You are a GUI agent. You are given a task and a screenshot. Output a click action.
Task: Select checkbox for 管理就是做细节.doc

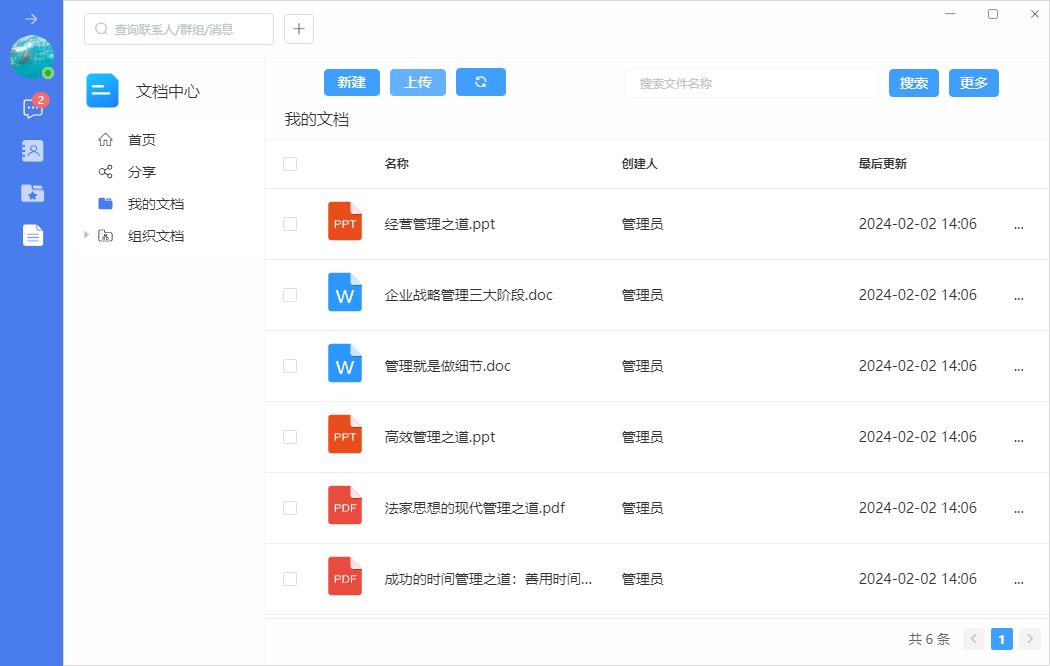290,366
